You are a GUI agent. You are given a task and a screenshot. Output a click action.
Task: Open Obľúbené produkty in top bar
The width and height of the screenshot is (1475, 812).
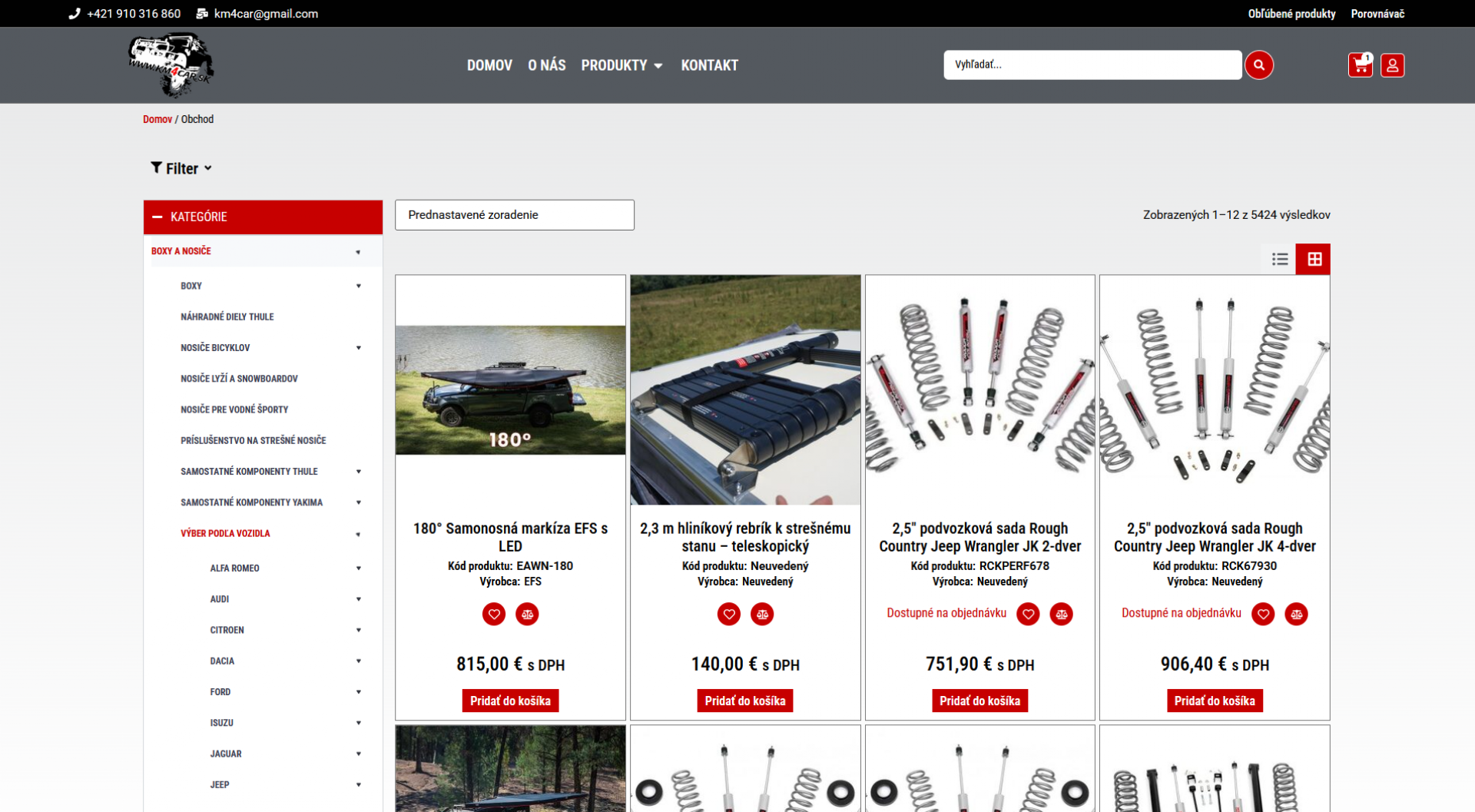pyautogui.click(x=1291, y=14)
